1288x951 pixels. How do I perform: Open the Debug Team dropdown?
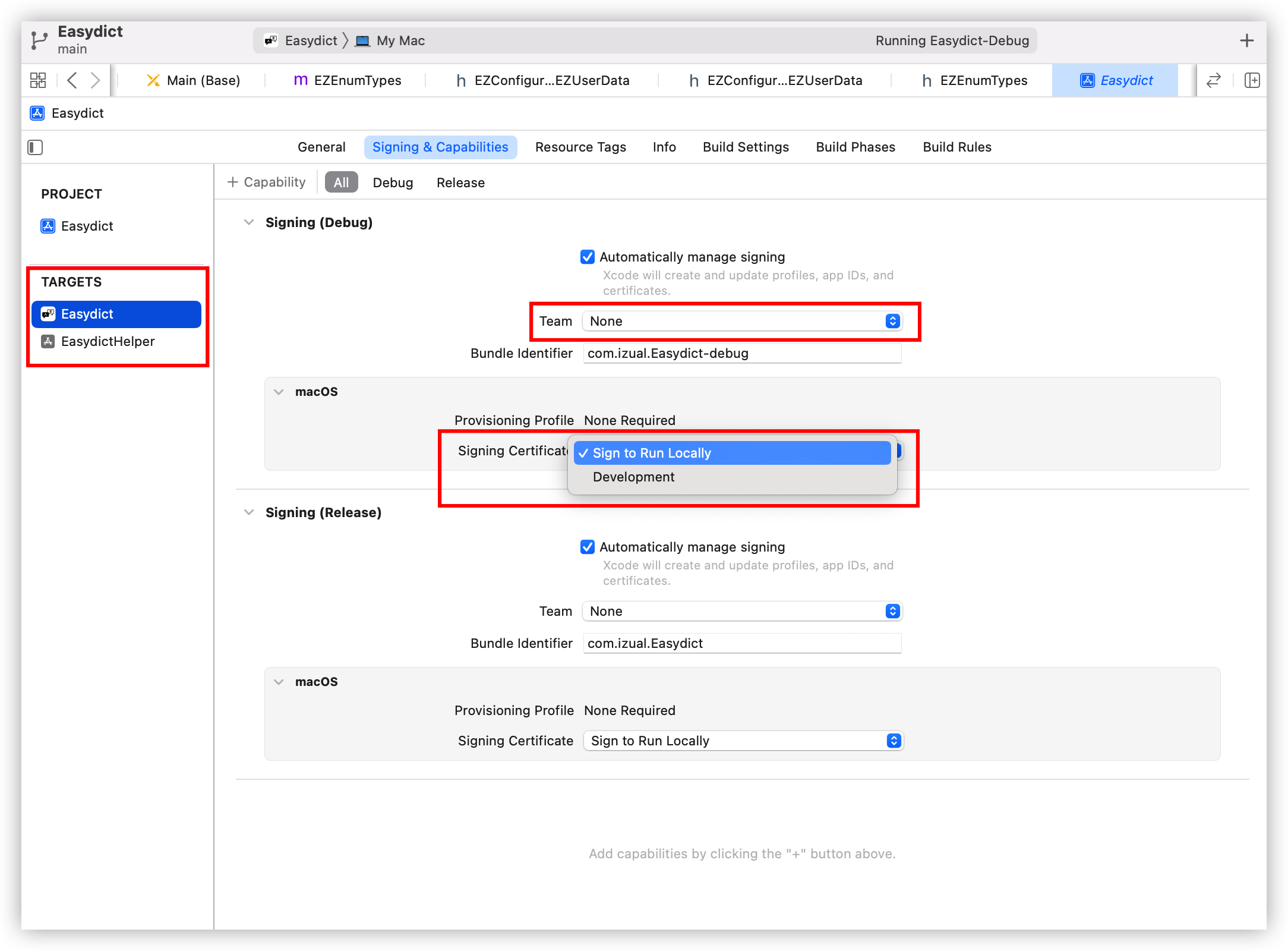coord(742,321)
